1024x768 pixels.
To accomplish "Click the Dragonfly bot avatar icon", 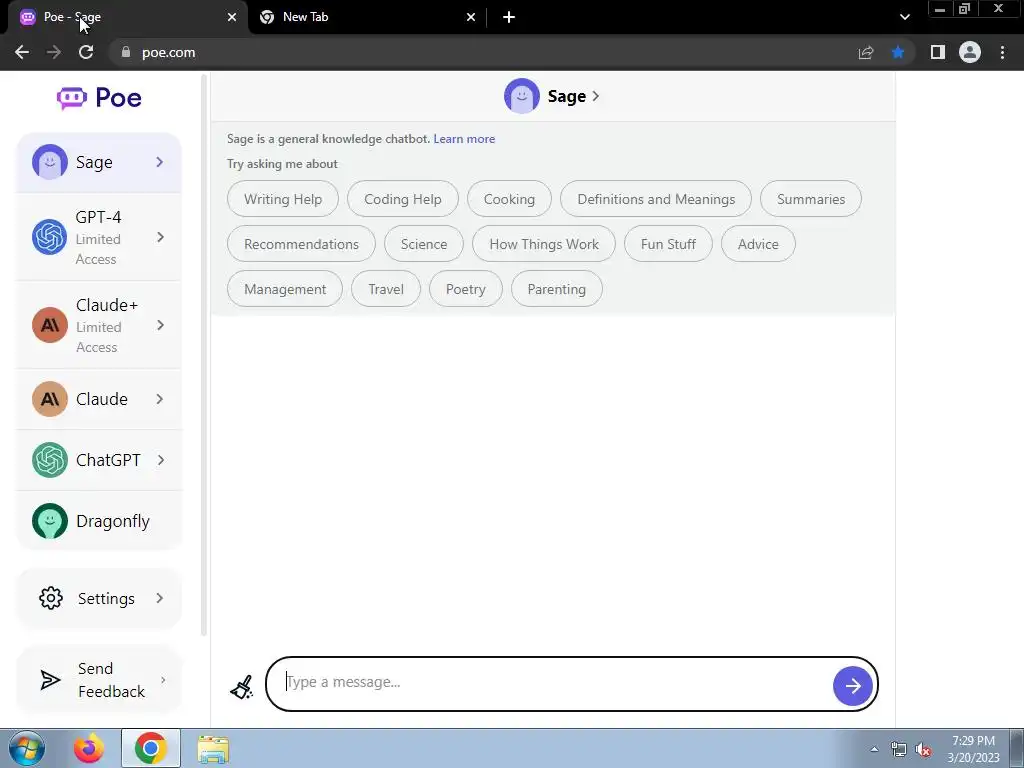I will tap(50, 521).
